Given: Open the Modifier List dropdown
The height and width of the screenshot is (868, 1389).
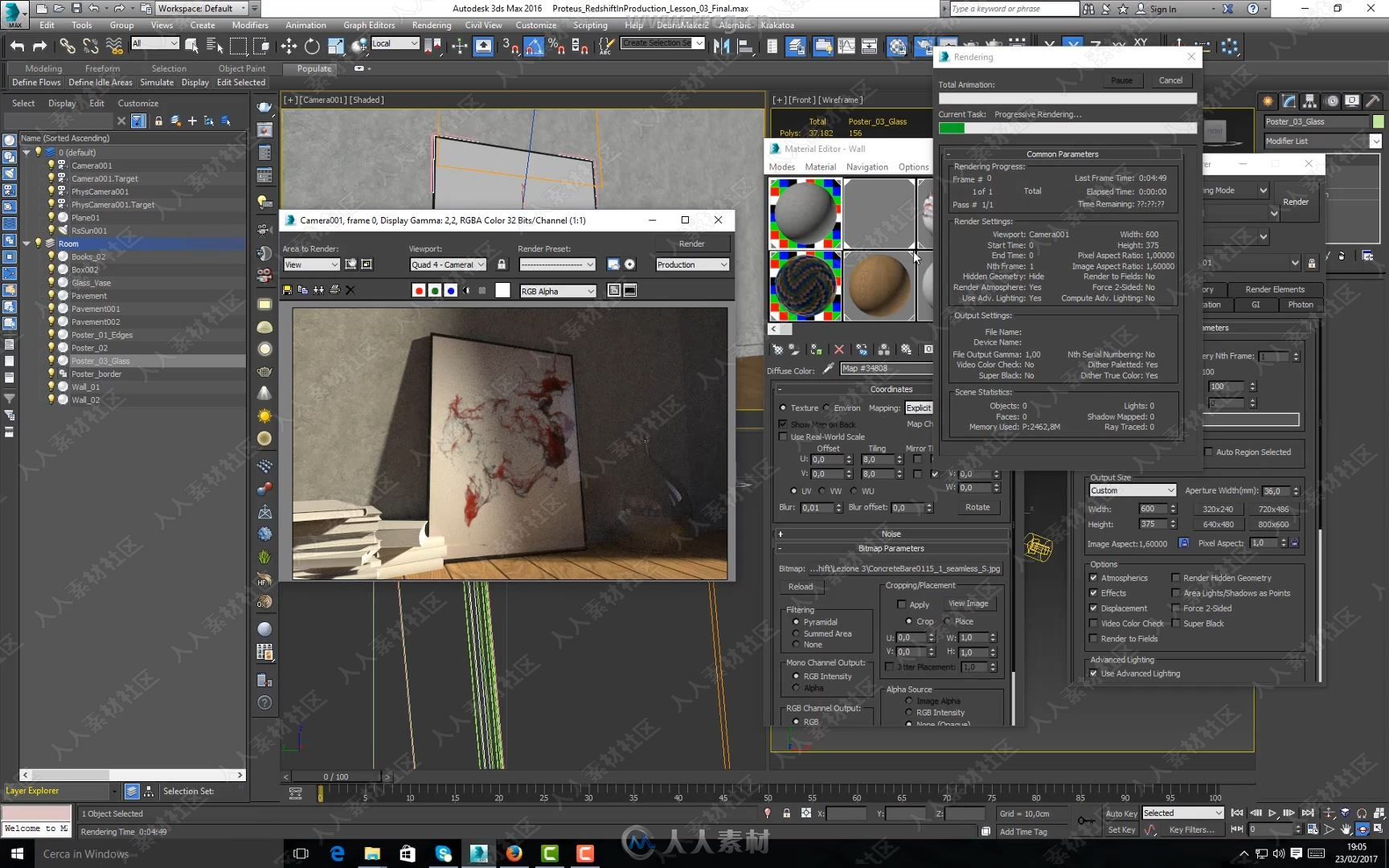Looking at the screenshot, I should (x=1322, y=141).
